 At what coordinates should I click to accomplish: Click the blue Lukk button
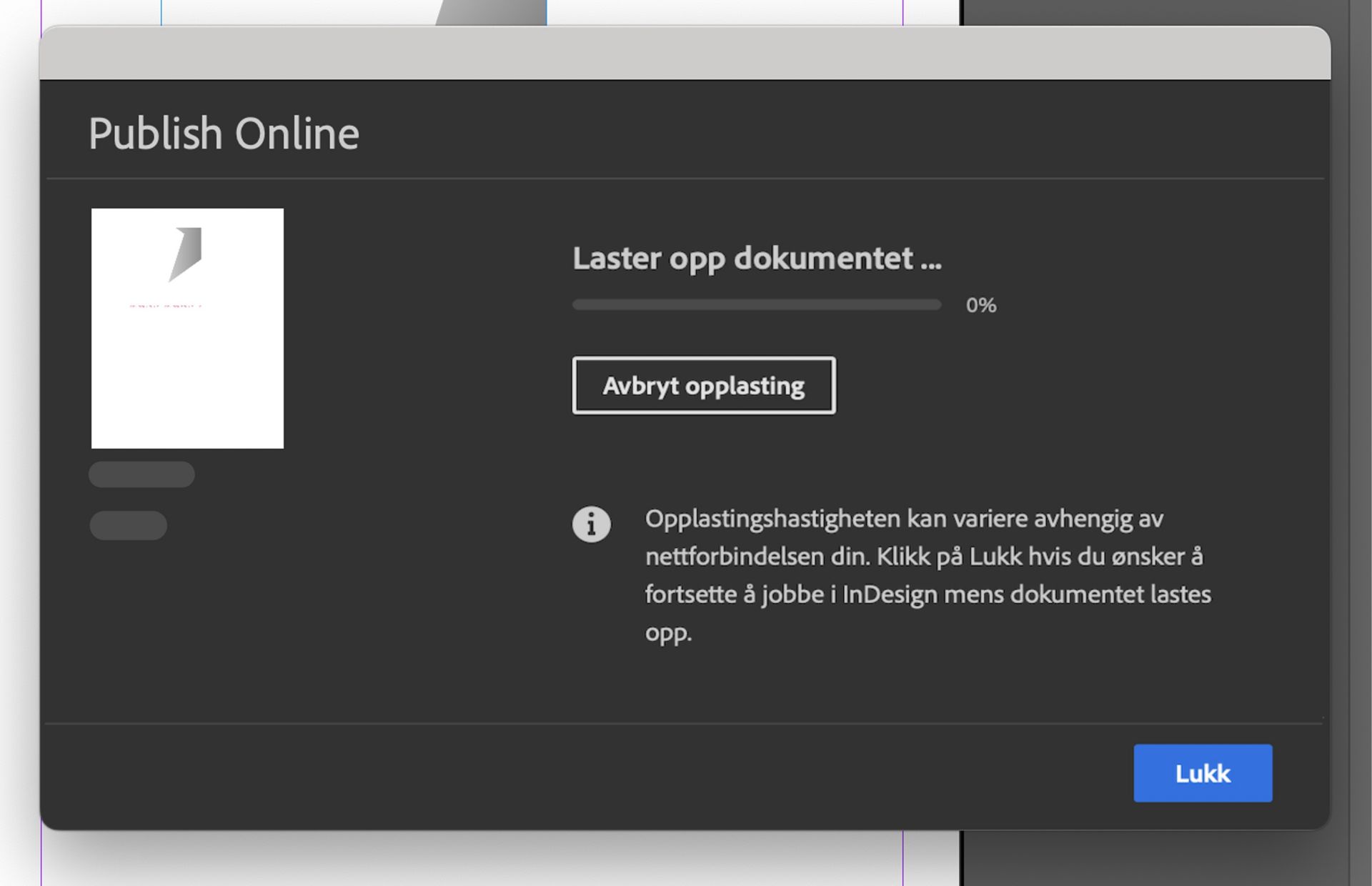coord(1203,773)
